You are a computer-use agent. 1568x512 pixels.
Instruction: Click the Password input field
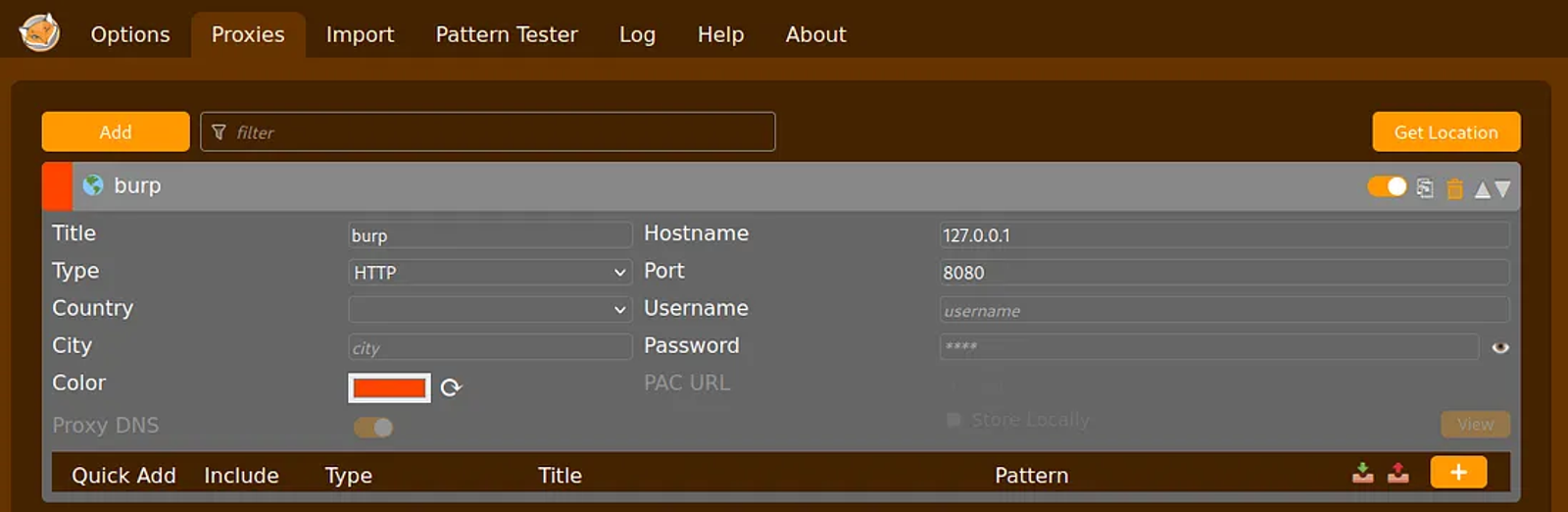coord(1208,346)
